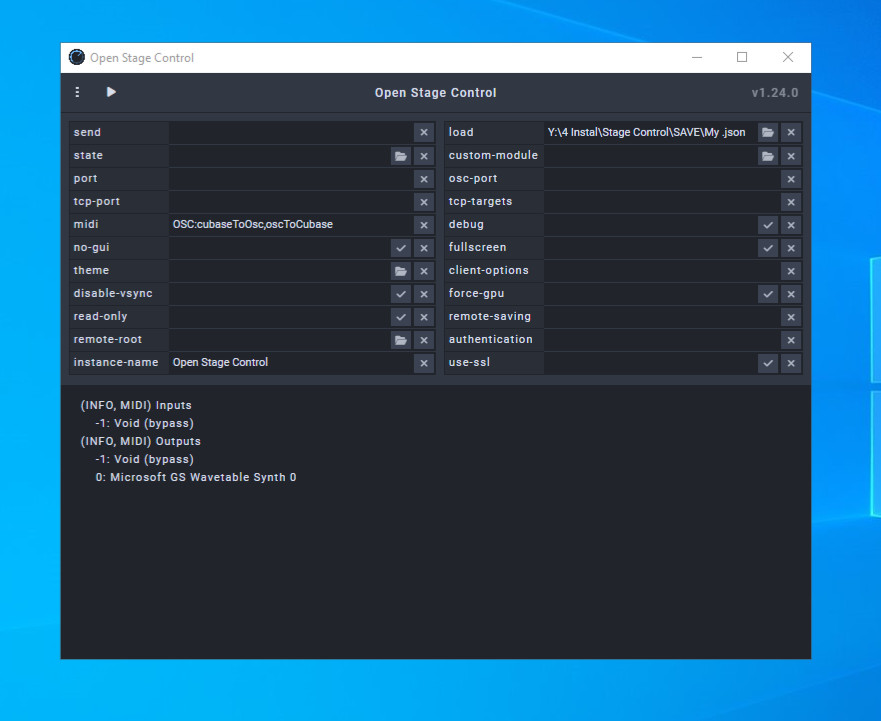Focus the remote-saving input field
881x721 pixels.
tap(661, 317)
